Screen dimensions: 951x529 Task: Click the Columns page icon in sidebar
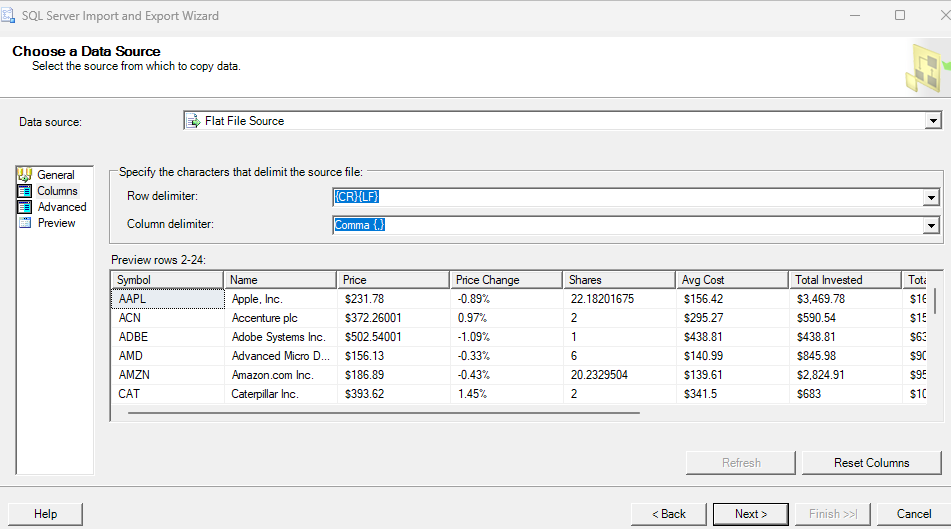pyautogui.click(x=25, y=191)
